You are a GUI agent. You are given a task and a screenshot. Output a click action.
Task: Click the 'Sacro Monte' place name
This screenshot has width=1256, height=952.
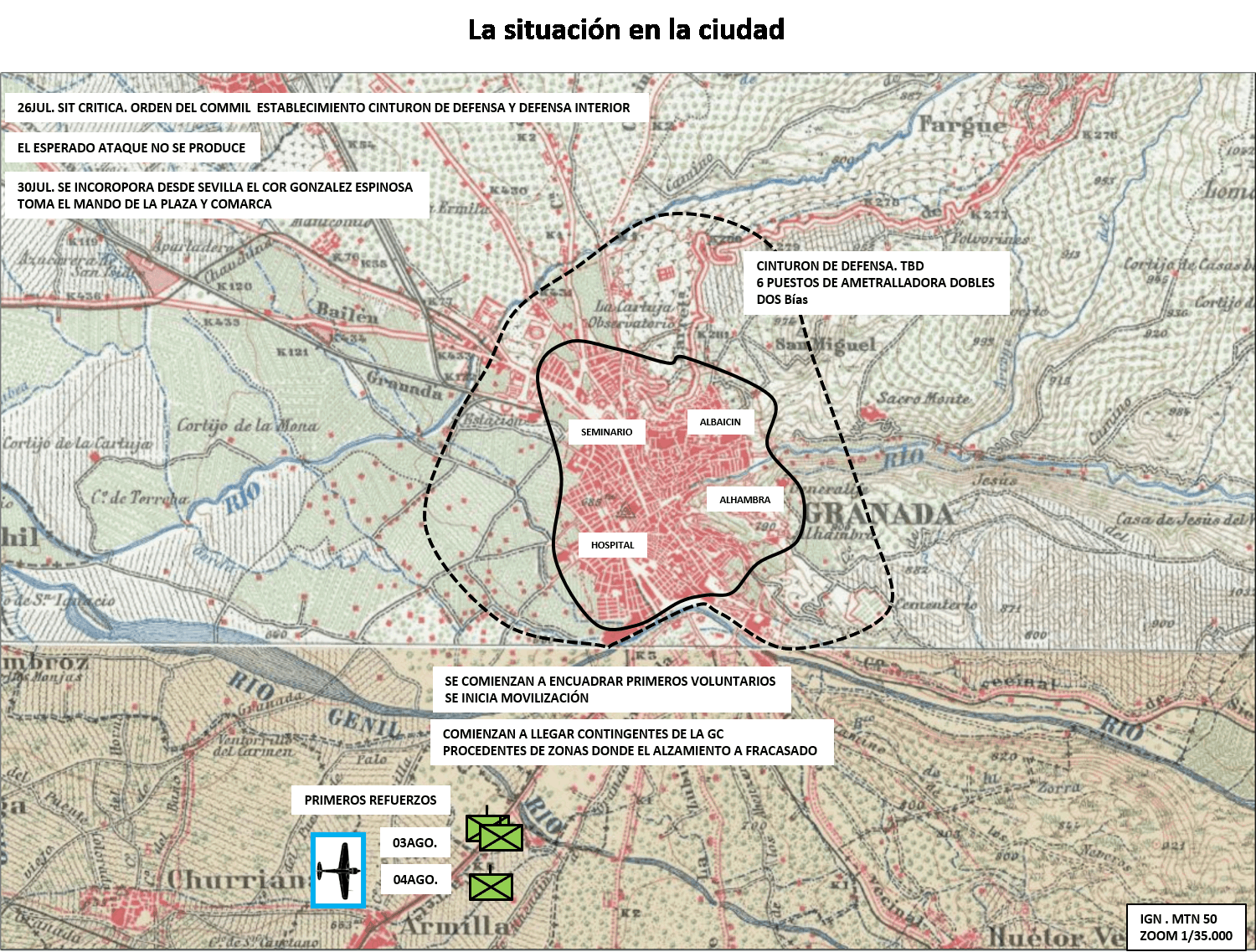(924, 399)
